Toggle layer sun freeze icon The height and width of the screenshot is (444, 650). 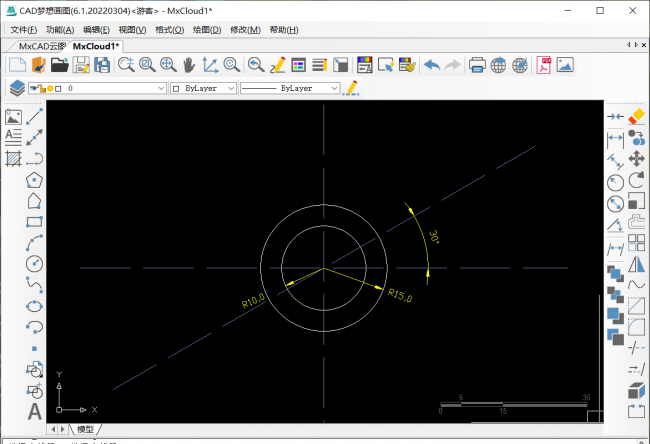coord(50,88)
